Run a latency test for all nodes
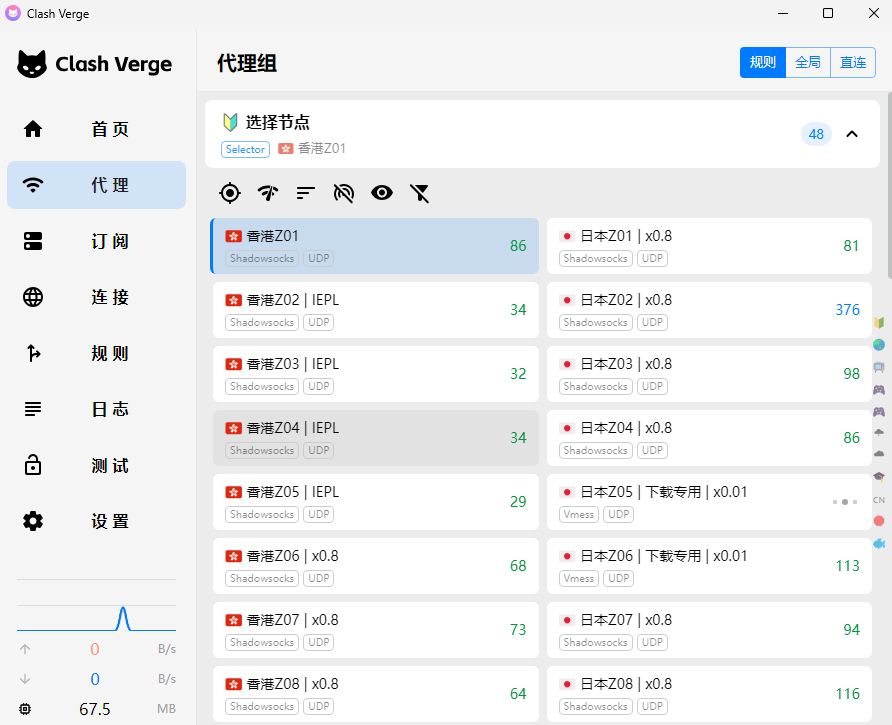Image resolution: width=892 pixels, height=725 pixels. (267, 193)
